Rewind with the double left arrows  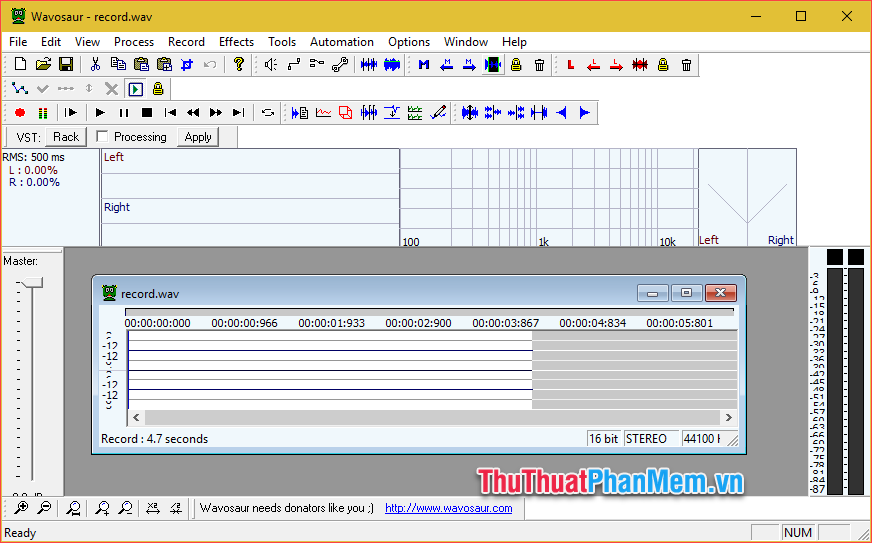point(193,113)
